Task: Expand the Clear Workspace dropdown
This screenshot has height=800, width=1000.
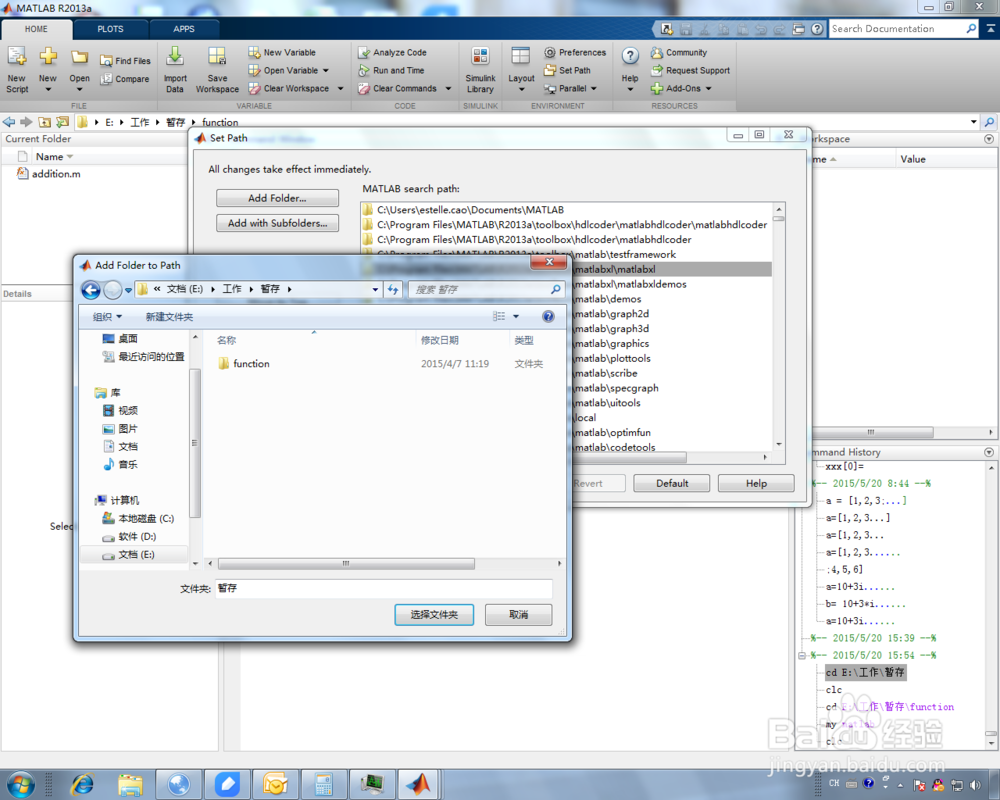Action: [x=340, y=89]
